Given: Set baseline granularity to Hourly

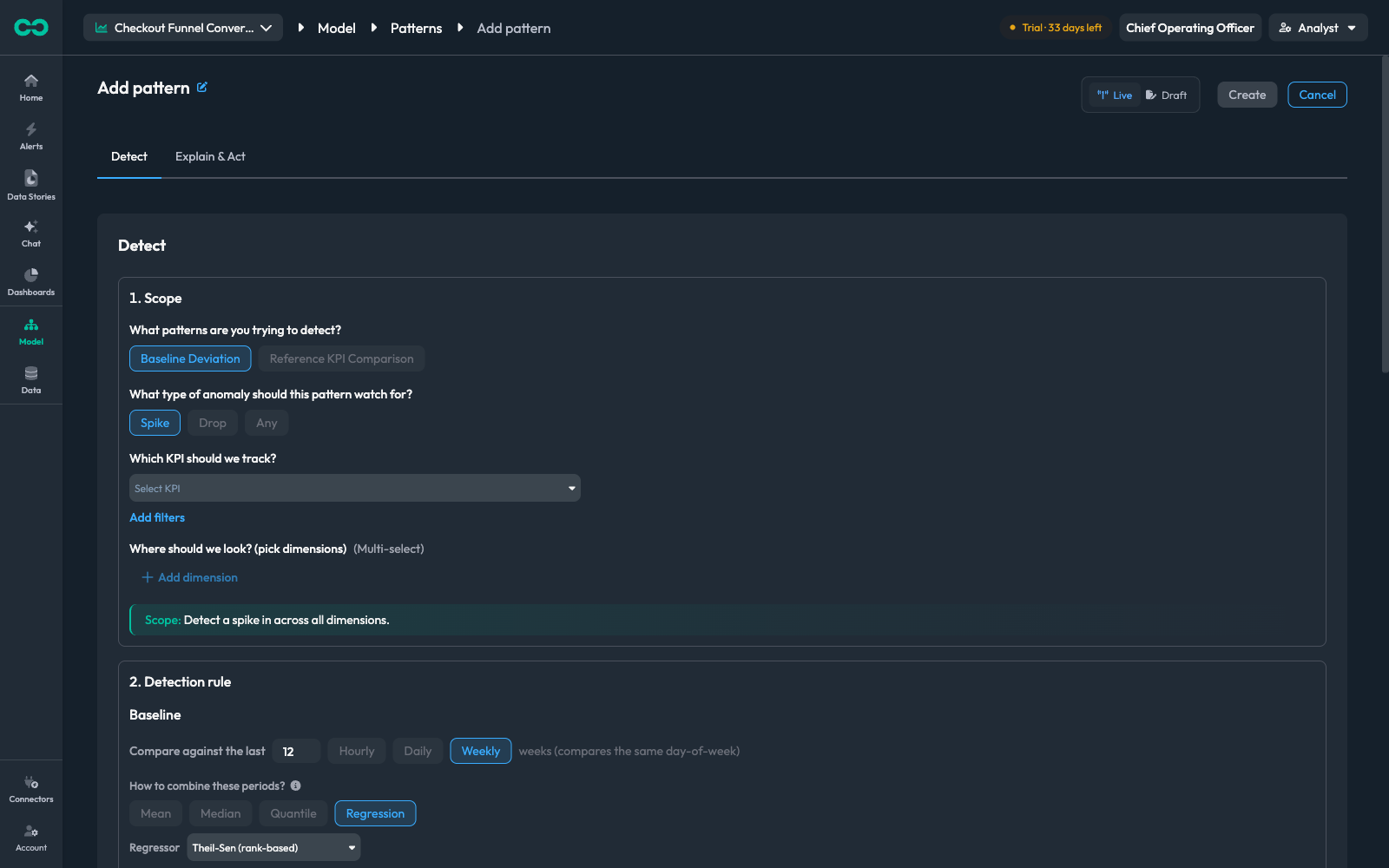Looking at the screenshot, I should coord(357,751).
